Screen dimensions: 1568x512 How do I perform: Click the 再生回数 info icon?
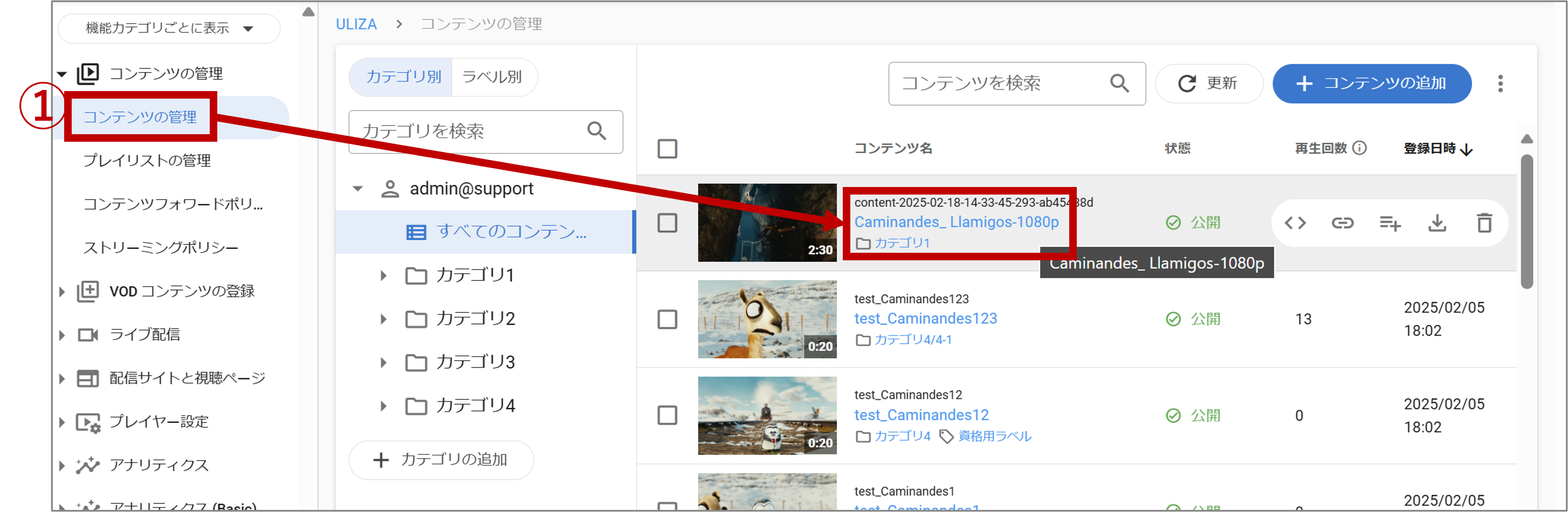pyautogui.click(x=1359, y=148)
